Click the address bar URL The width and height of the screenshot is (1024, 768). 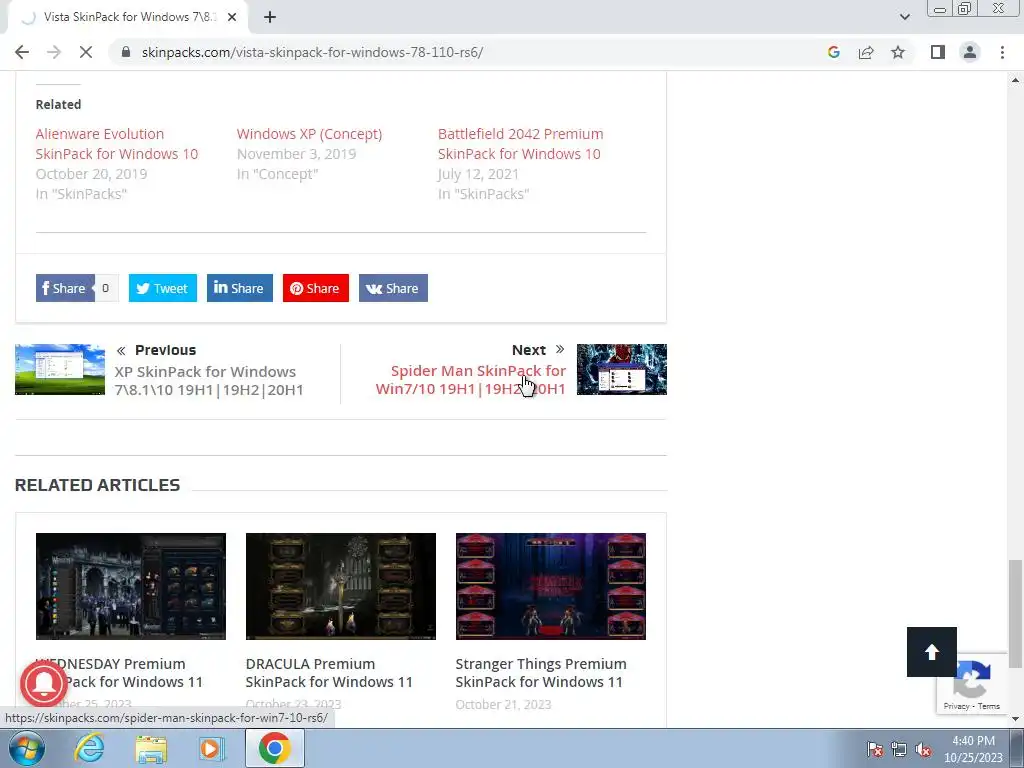[312, 52]
